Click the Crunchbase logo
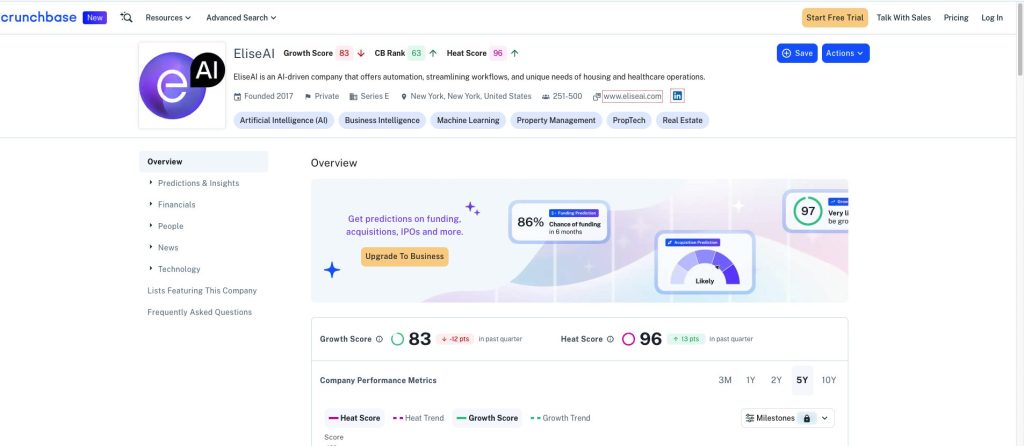The width and height of the screenshot is (1024, 446). tap(39, 18)
